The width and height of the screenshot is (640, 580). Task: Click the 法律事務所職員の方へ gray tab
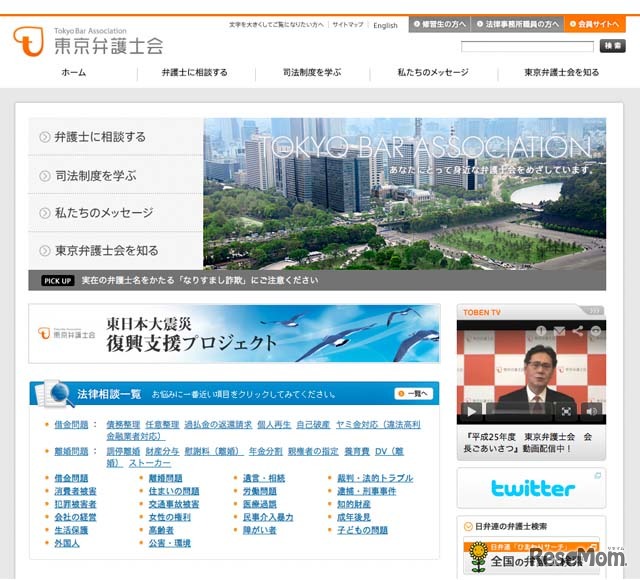pyautogui.click(x=518, y=24)
